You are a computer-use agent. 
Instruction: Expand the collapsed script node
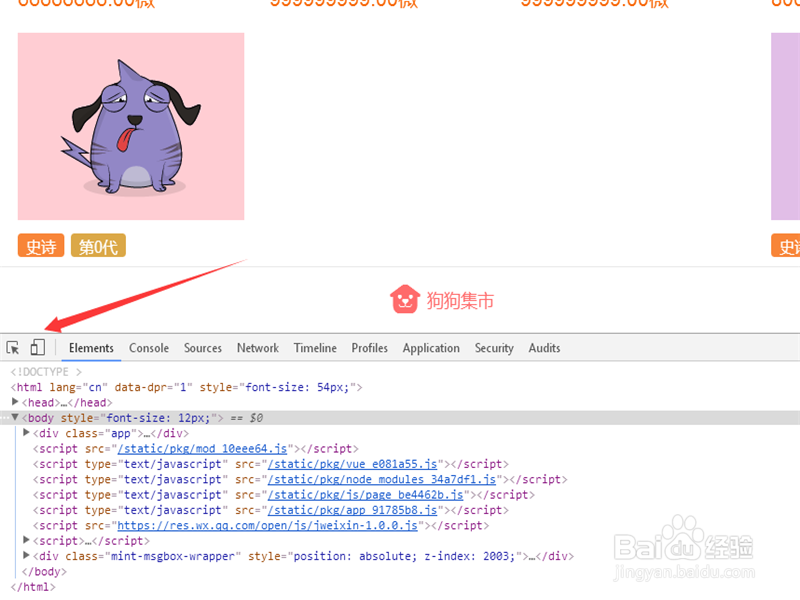click(x=26, y=540)
